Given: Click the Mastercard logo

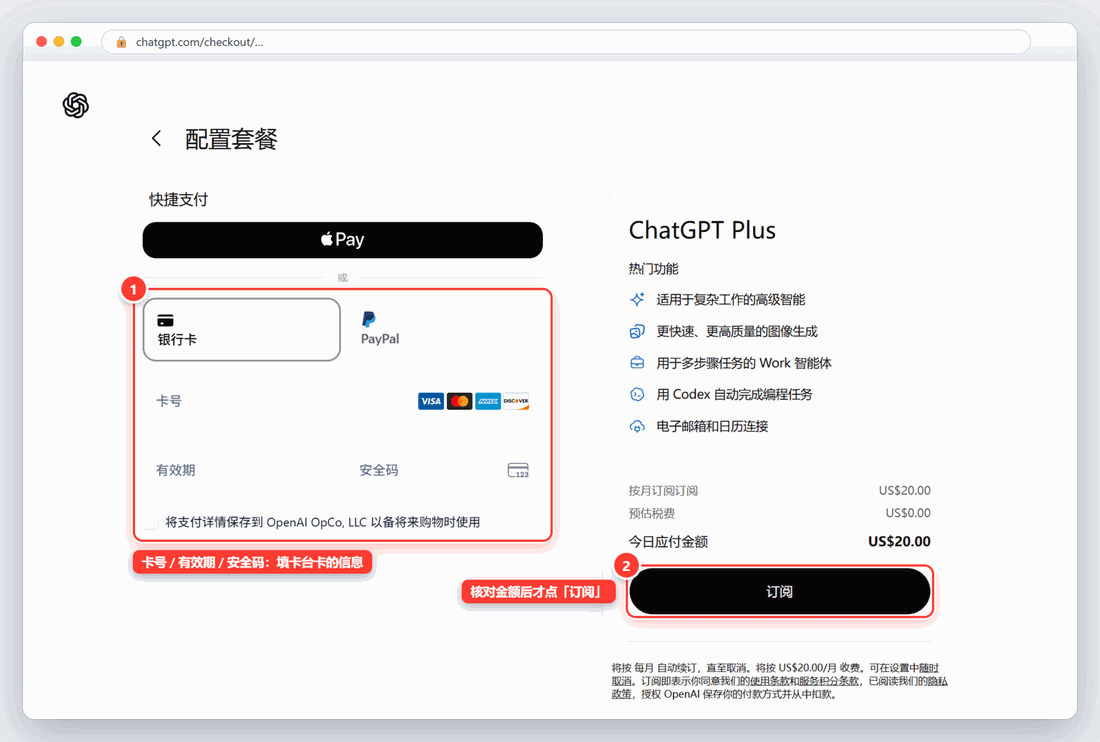Looking at the screenshot, I should point(460,401).
